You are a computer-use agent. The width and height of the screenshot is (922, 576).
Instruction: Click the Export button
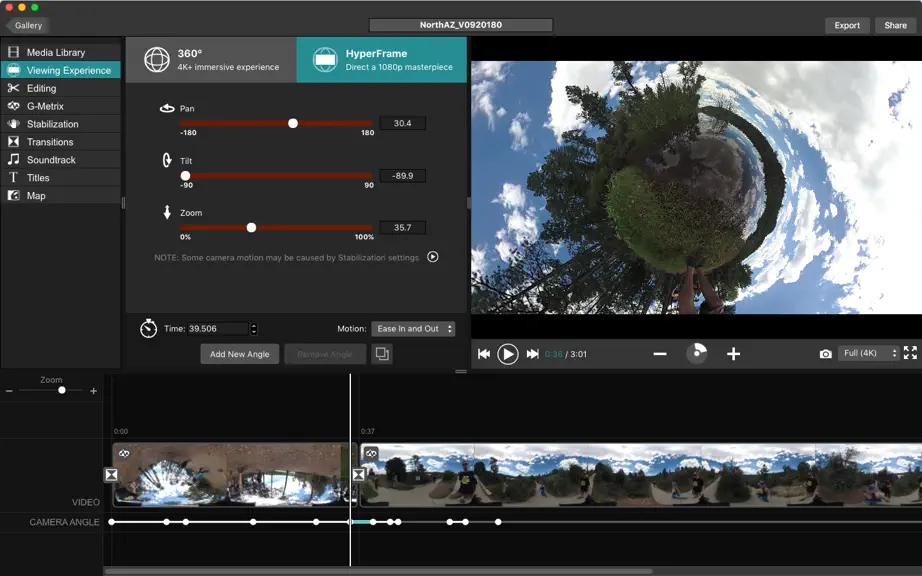[847, 25]
